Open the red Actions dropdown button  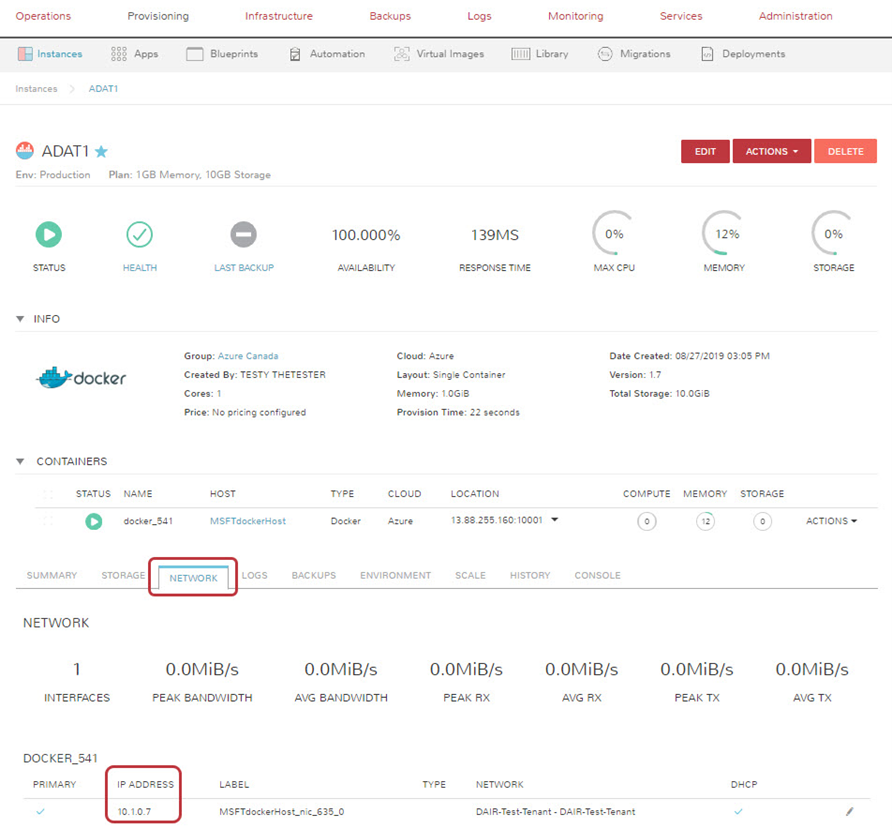click(771, 151)
